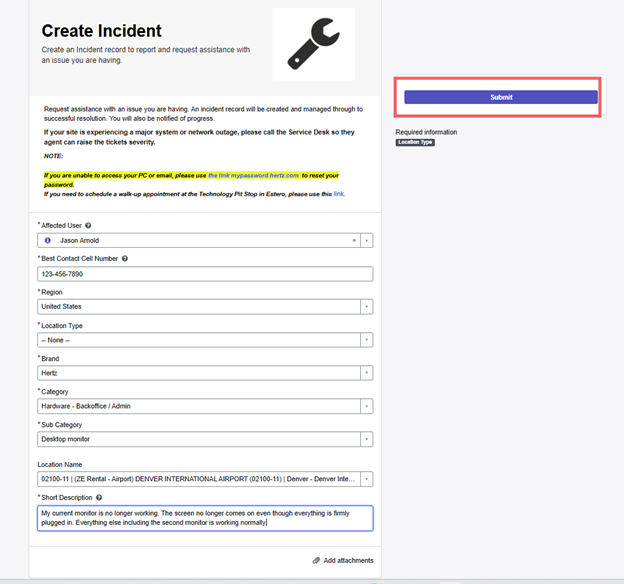Screen dimensions: 624x584
Task: Click the Location Type required information tag
Action: pos(415,143)
